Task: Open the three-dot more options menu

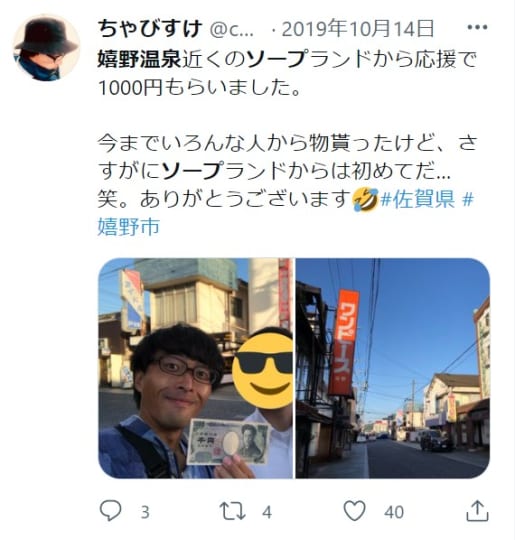Action: [x=477, y=27]
